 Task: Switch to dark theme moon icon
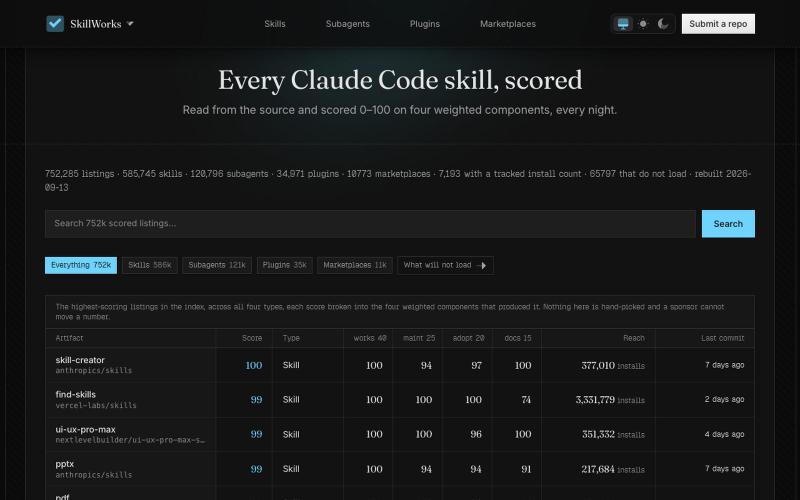click(663, 23)
